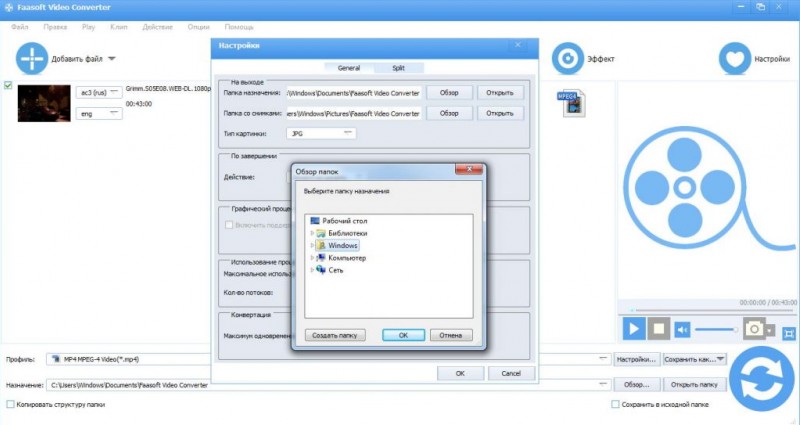Click Обзор next to Папка со снимками

[449, 113]
